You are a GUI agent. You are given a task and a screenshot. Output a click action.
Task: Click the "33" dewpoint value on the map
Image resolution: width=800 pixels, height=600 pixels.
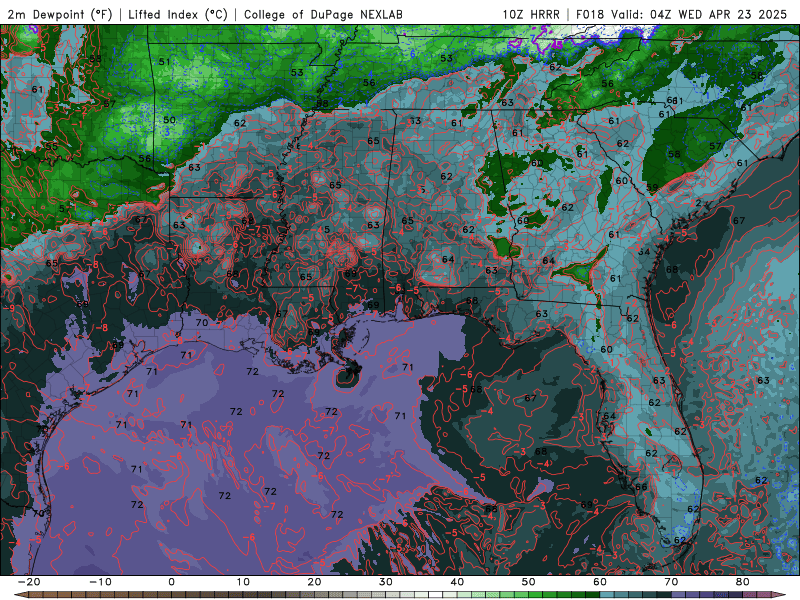[x=415, y=121]
